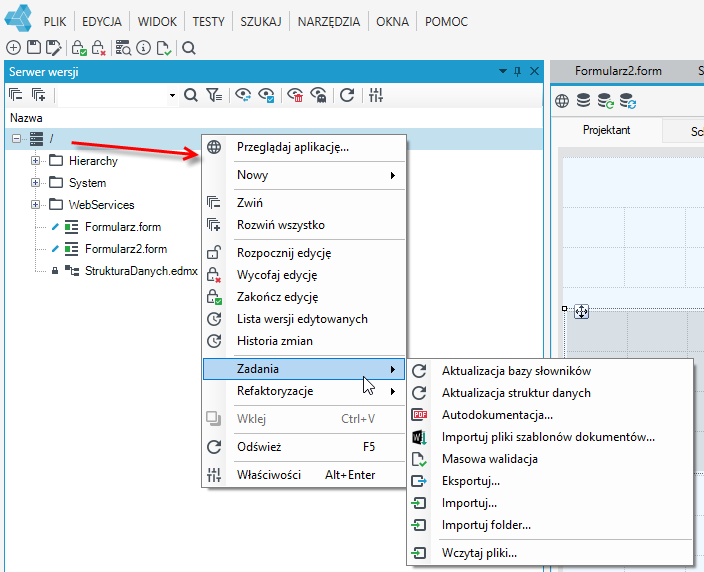The image size is (704, 572).
Task: Select Formularz.form in tree
Action: click(x=123, y=227)
